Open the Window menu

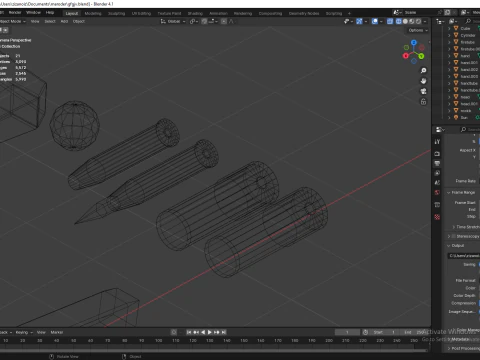pos(33,12)
